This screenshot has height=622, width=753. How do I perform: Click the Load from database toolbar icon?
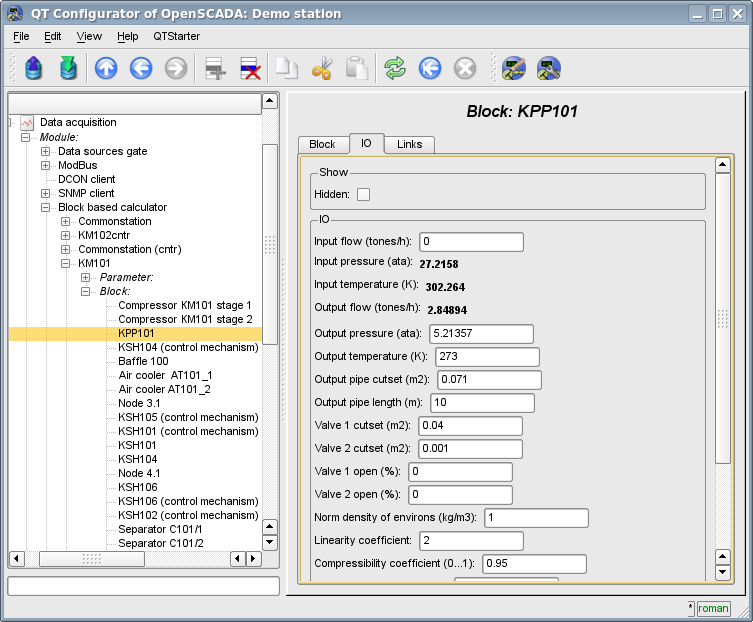[34, 69]
